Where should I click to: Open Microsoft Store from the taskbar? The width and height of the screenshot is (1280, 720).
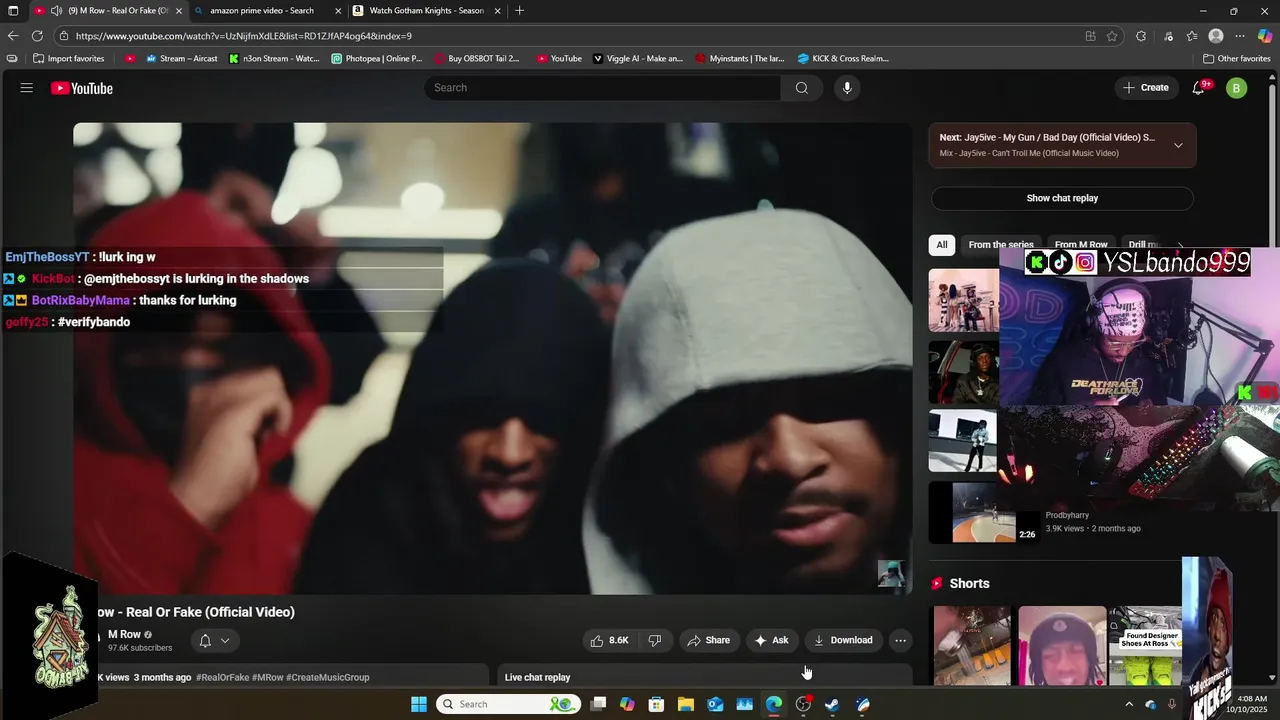point(657,704)
